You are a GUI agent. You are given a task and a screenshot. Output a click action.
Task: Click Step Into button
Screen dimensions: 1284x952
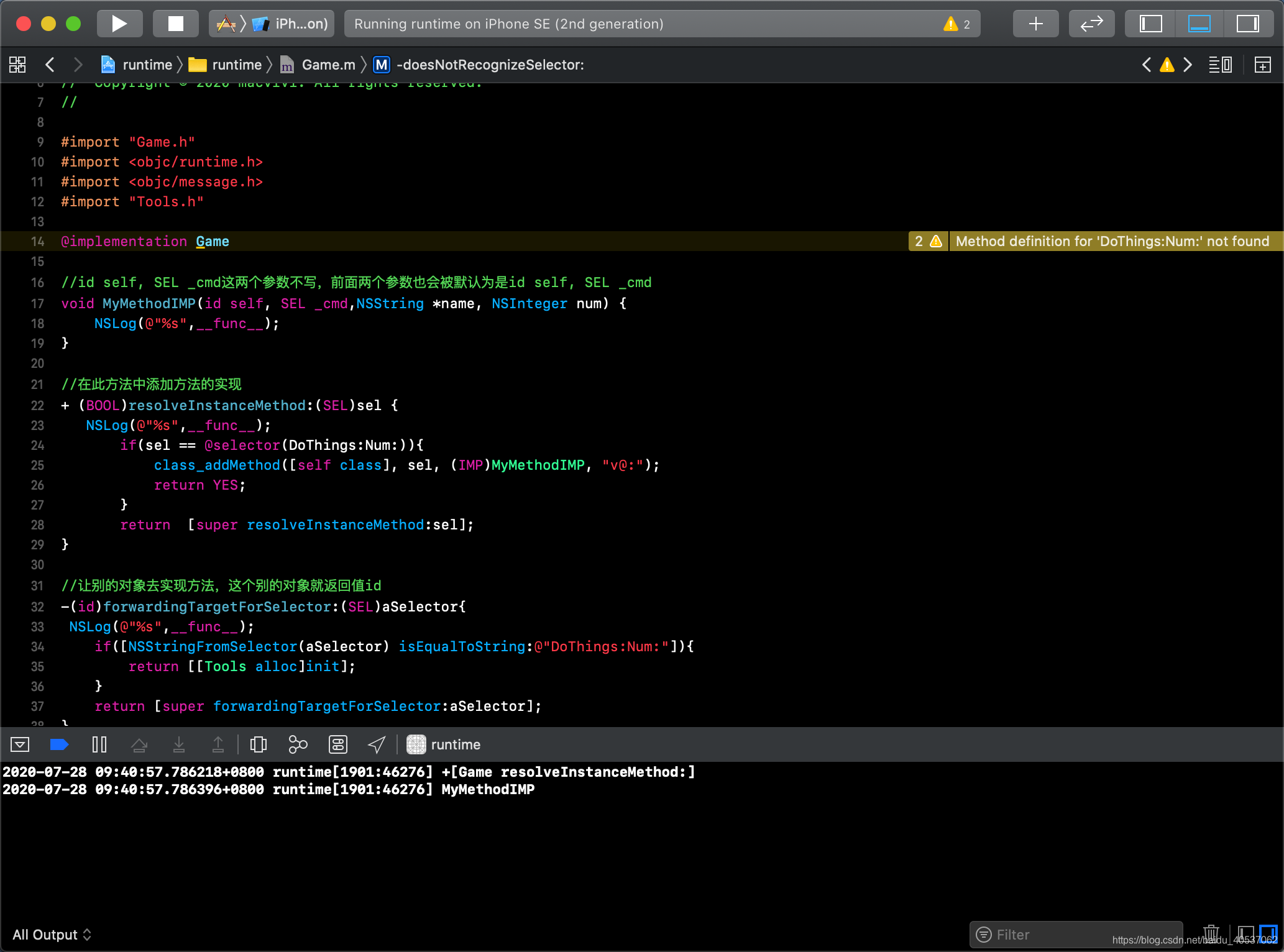tap(179, 744)
